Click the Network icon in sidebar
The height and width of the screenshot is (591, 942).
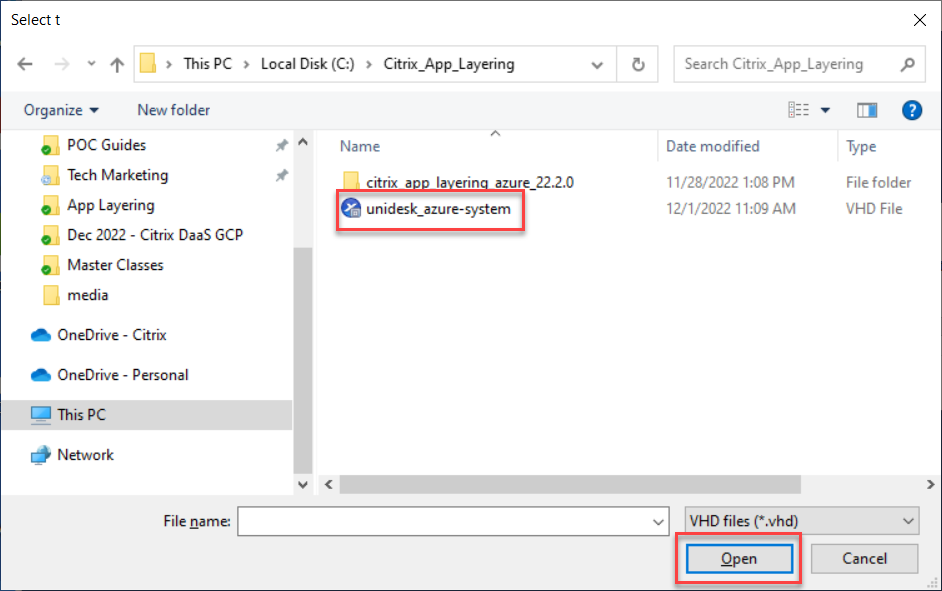click(40, 455)
